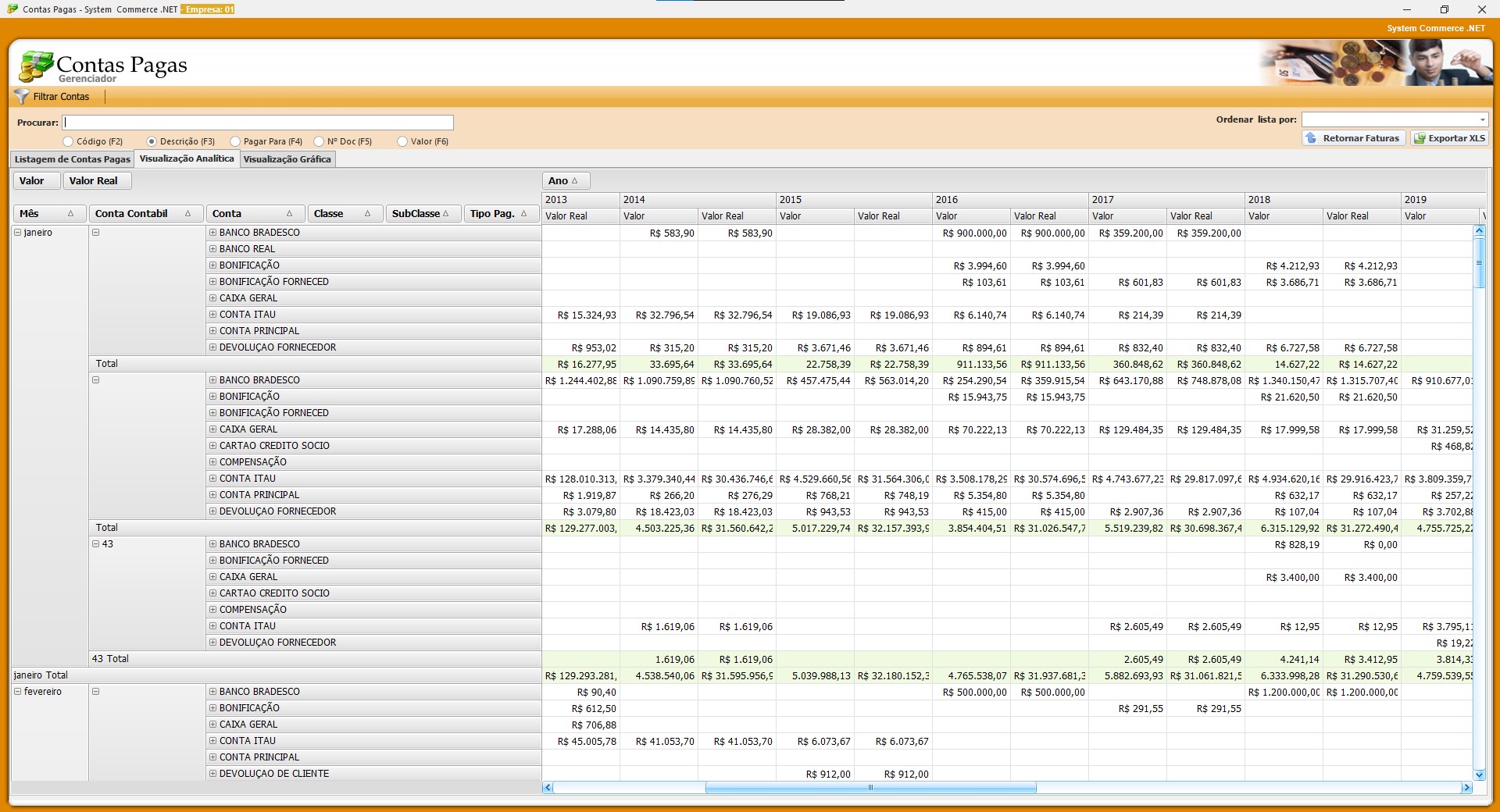The height and width of the screenshot is (812, 1500).
Task: Expand BANCO REAL row under janeiro
Action: click(x=212, y=249)
